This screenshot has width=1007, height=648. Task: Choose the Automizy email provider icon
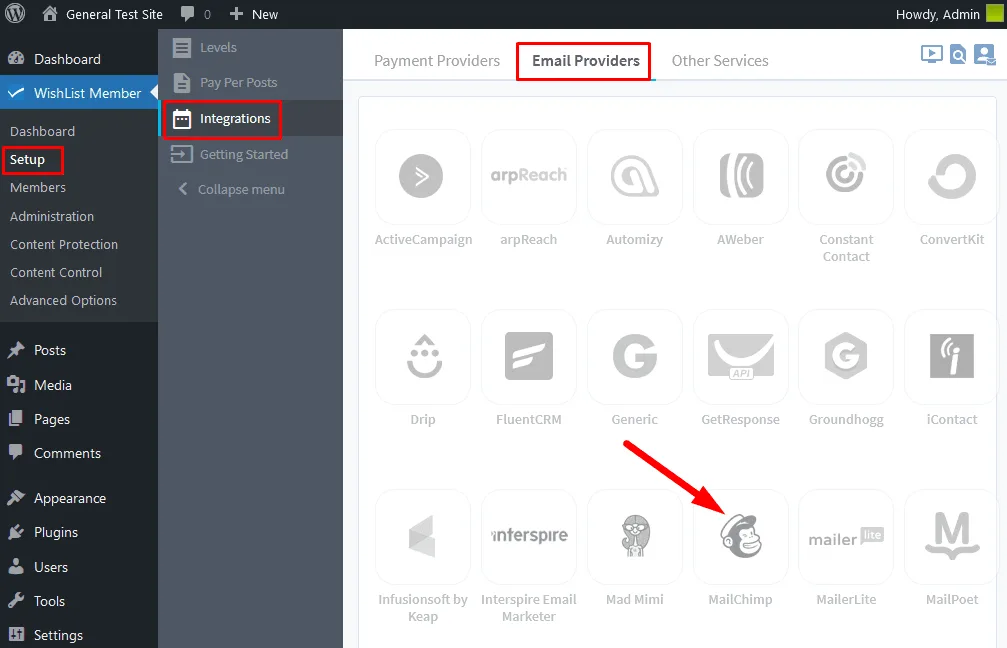[x=634, y=175]
